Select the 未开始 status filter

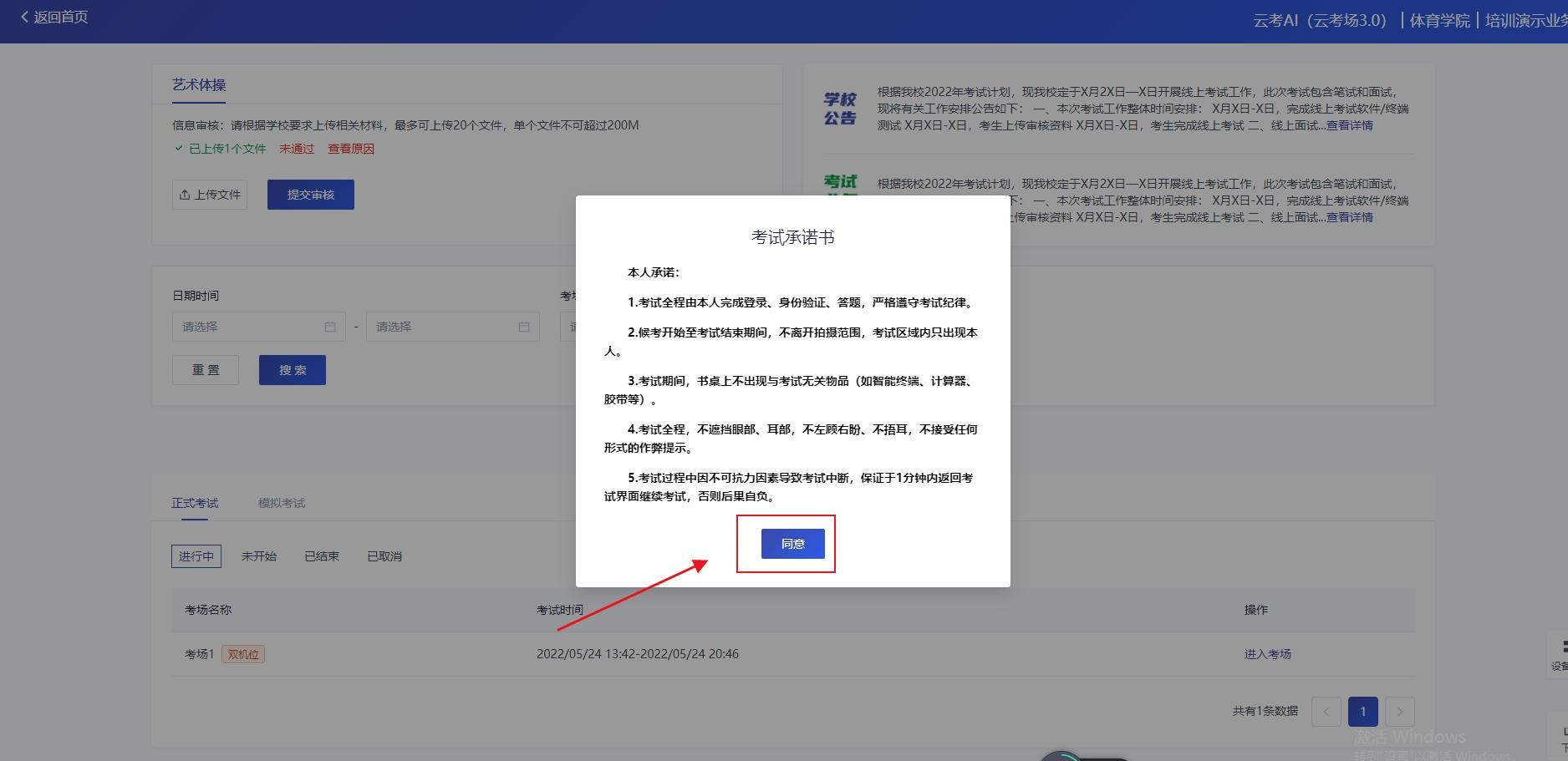point(259,556)
